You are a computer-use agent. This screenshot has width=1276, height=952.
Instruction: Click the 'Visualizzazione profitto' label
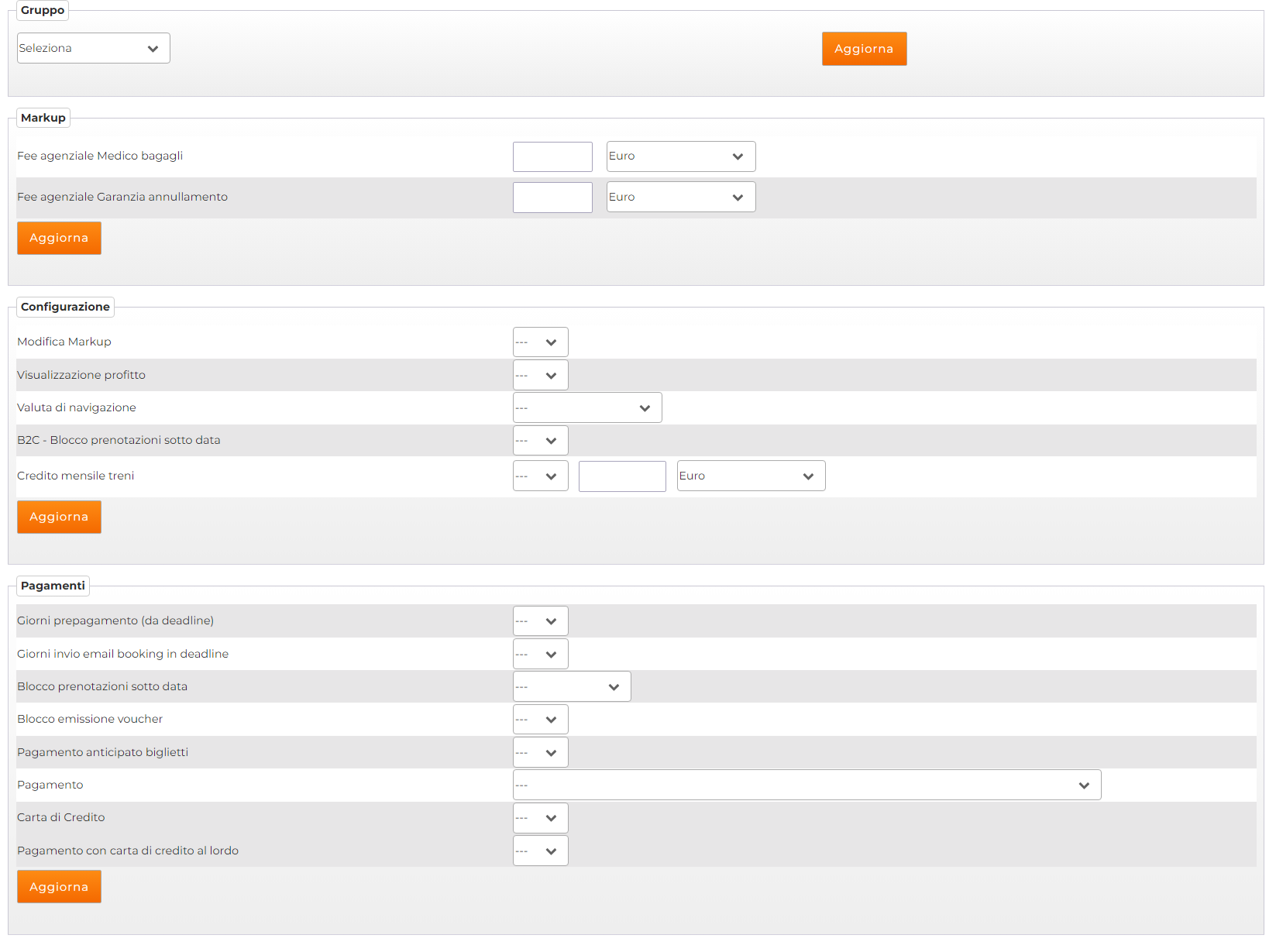click(81, 375)
